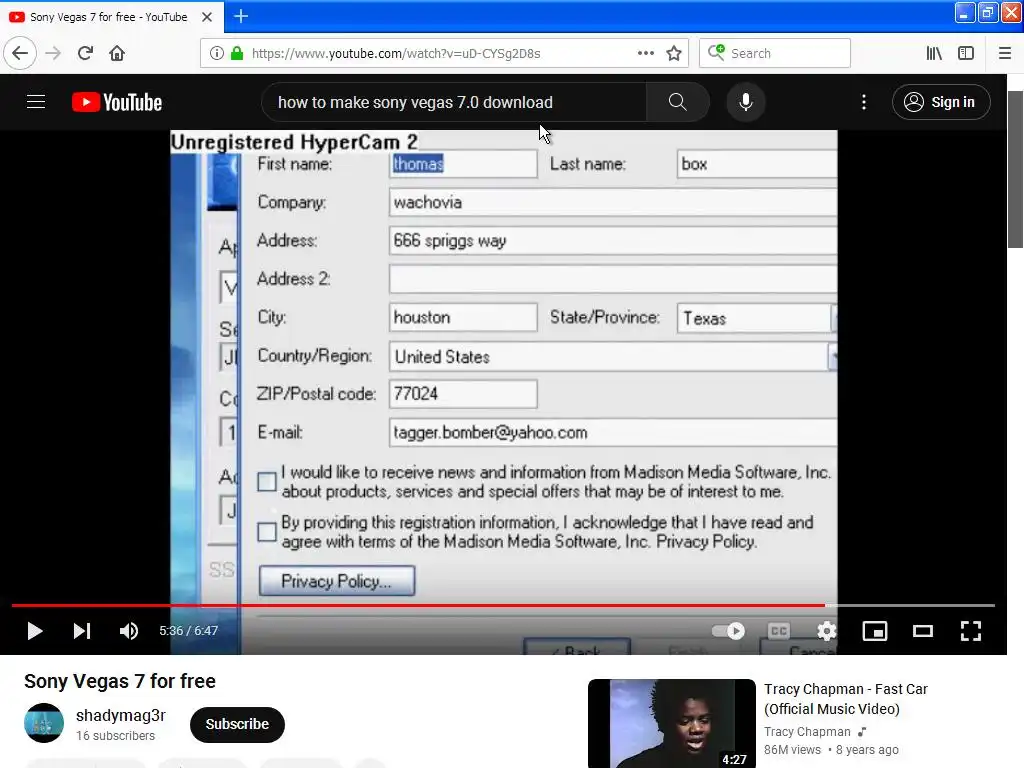This screenshot has height=768, width=1024.
Task: Click the ZIP/Postal code field 77024
Action: (x=463, y=394)
